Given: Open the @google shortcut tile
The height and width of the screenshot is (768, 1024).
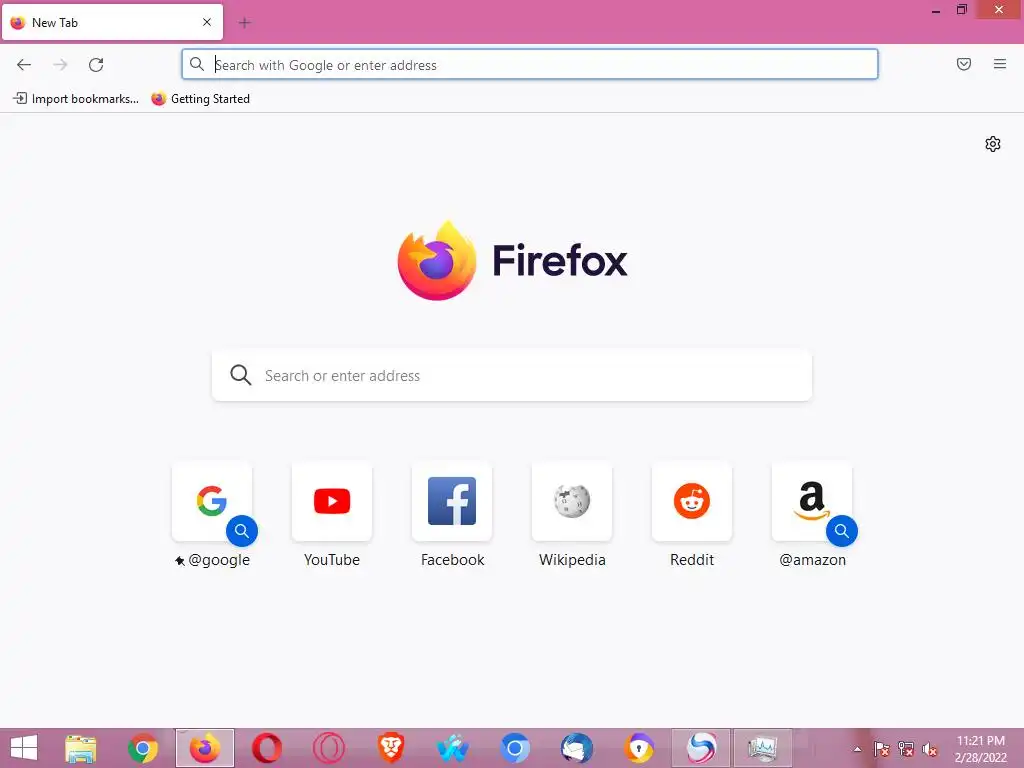Looking at the screenshot, I should [212, 502].
